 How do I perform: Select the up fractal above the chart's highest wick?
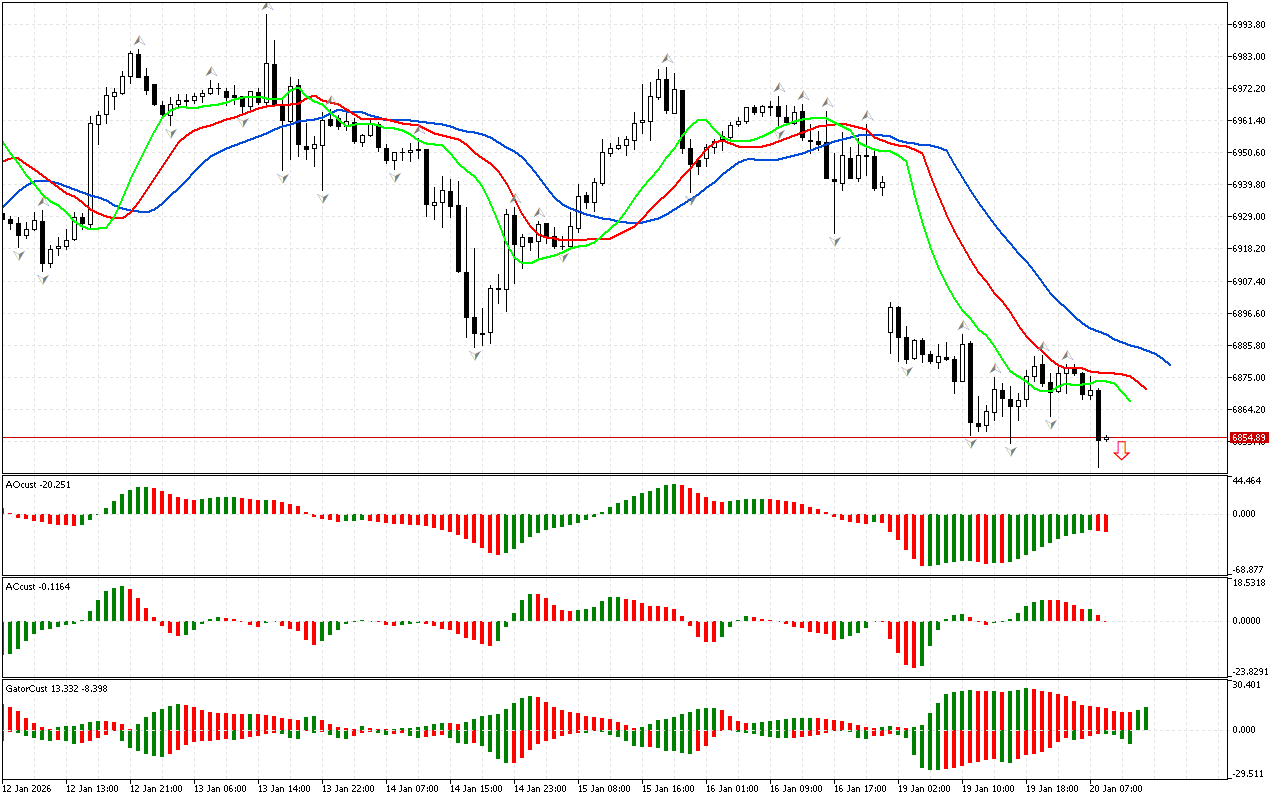[267, 6]
